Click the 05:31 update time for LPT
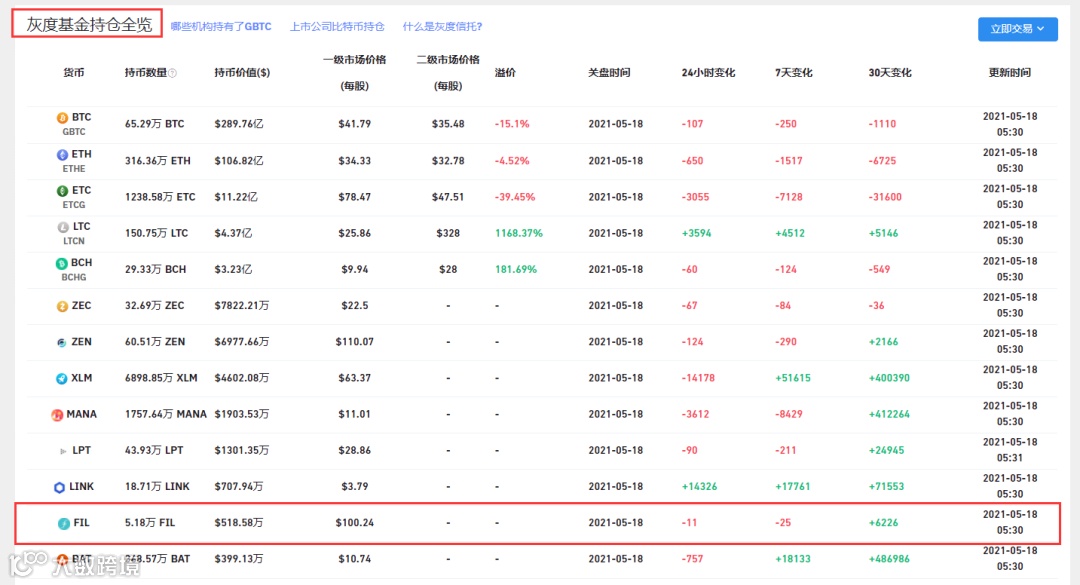 [x=1010, y=458]
